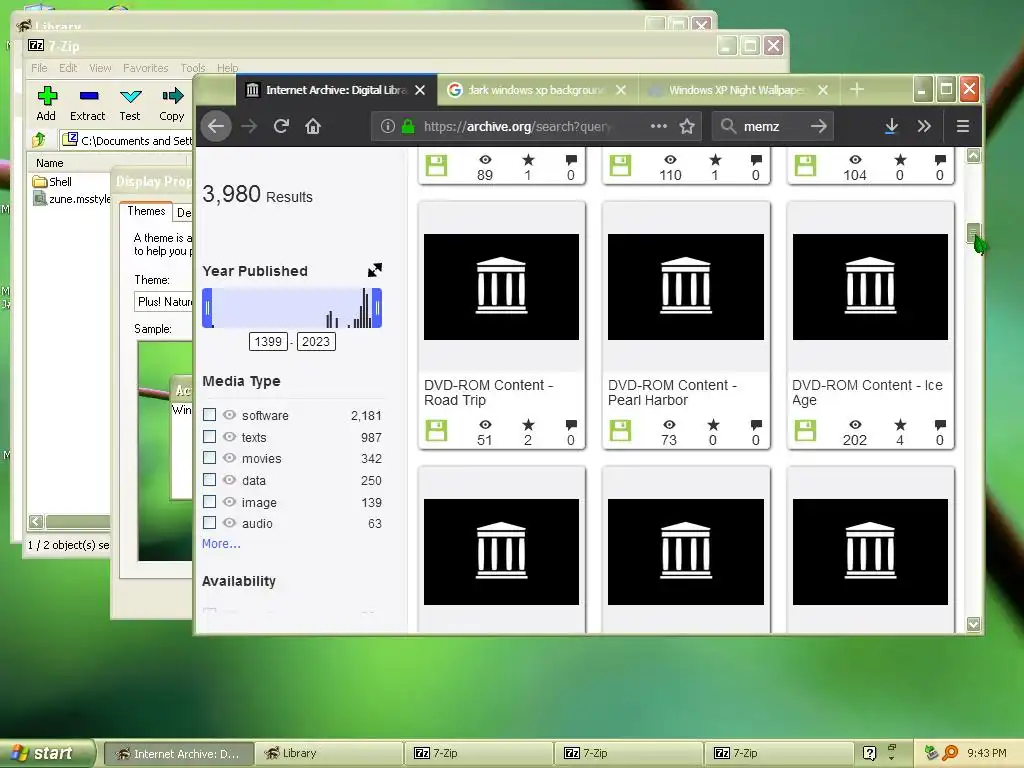Close the Internet Archive browser tab

[420, 90]
